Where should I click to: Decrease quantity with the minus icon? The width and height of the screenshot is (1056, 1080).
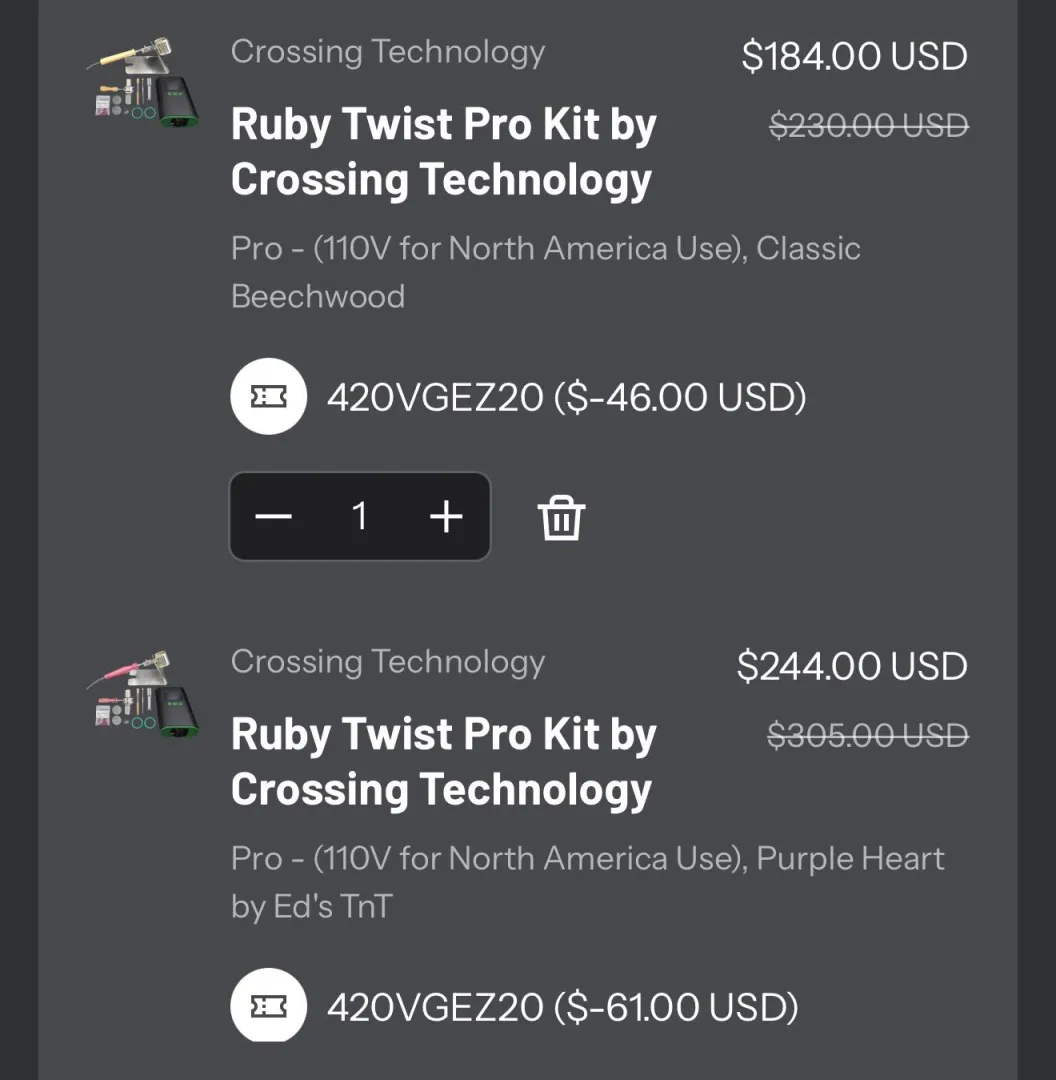(x=273, y=516)
